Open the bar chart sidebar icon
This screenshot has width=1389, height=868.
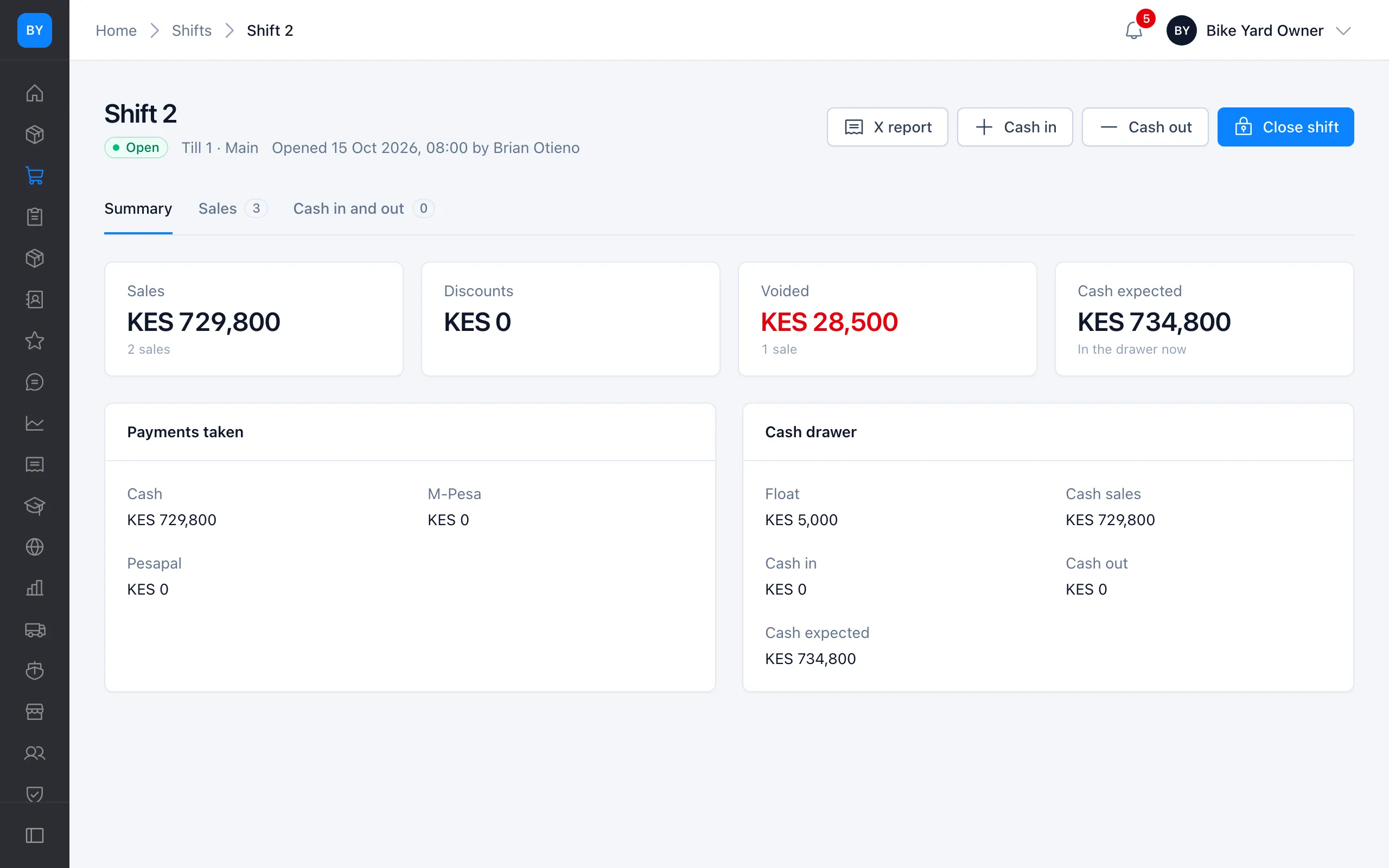pos(34,588)
